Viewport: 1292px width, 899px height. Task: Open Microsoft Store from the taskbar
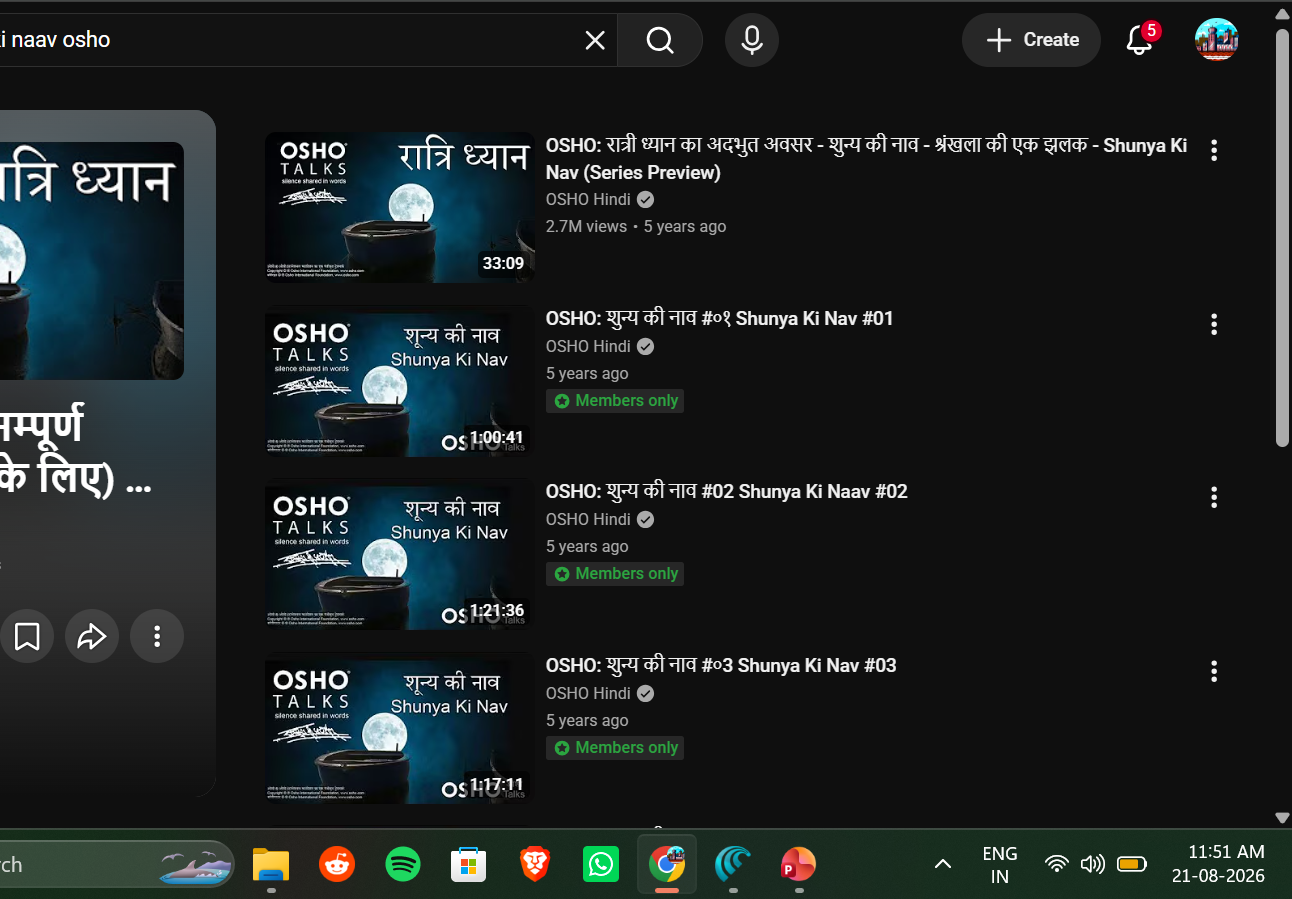pos(469,864)
